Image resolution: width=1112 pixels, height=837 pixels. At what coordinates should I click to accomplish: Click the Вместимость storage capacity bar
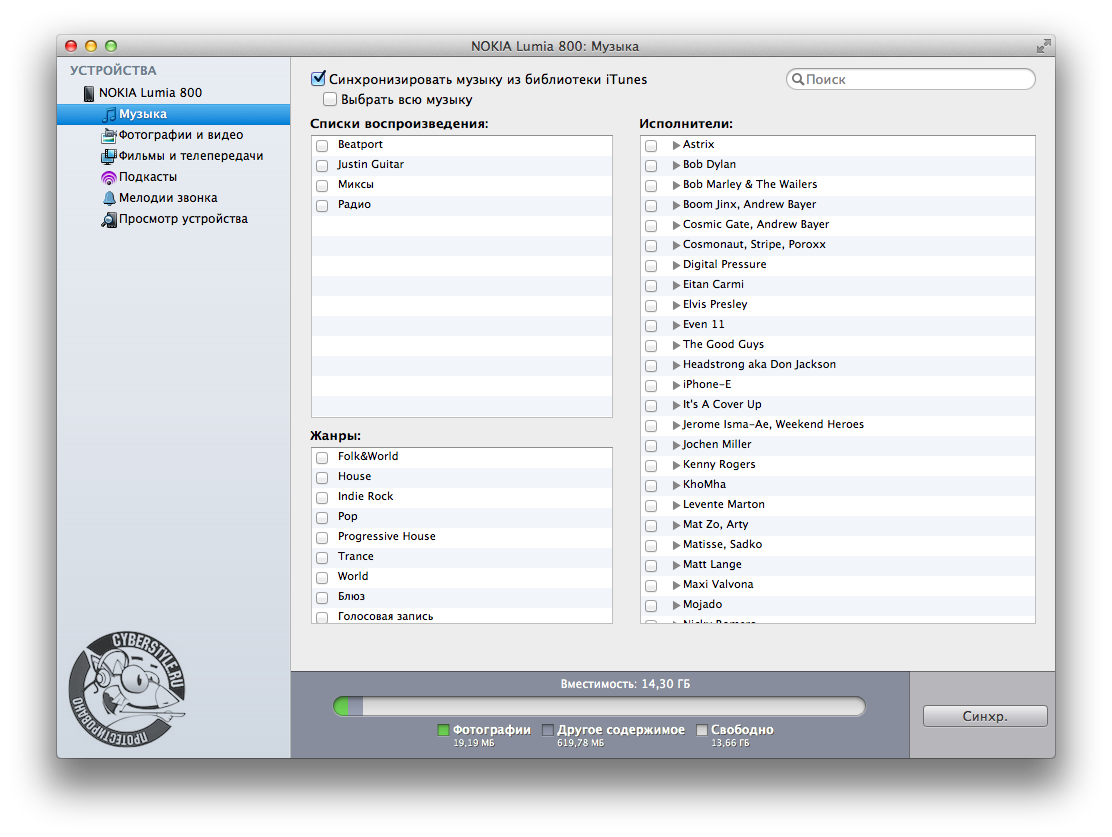click(x=599, y=706)
